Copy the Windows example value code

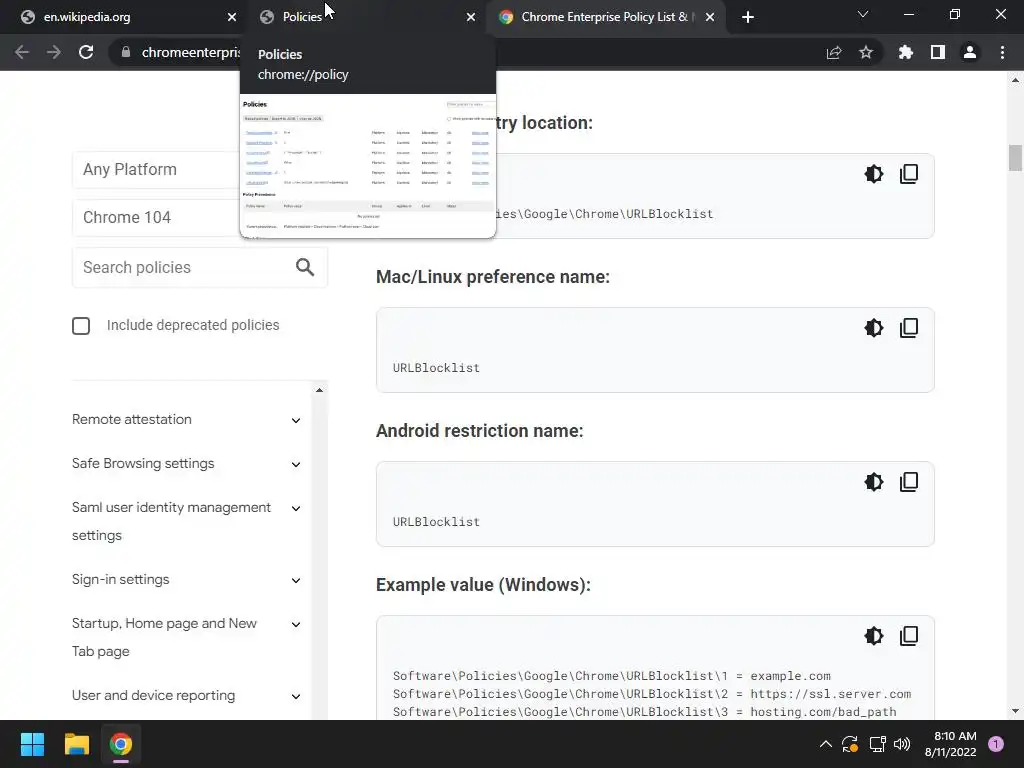coord(909,636)
